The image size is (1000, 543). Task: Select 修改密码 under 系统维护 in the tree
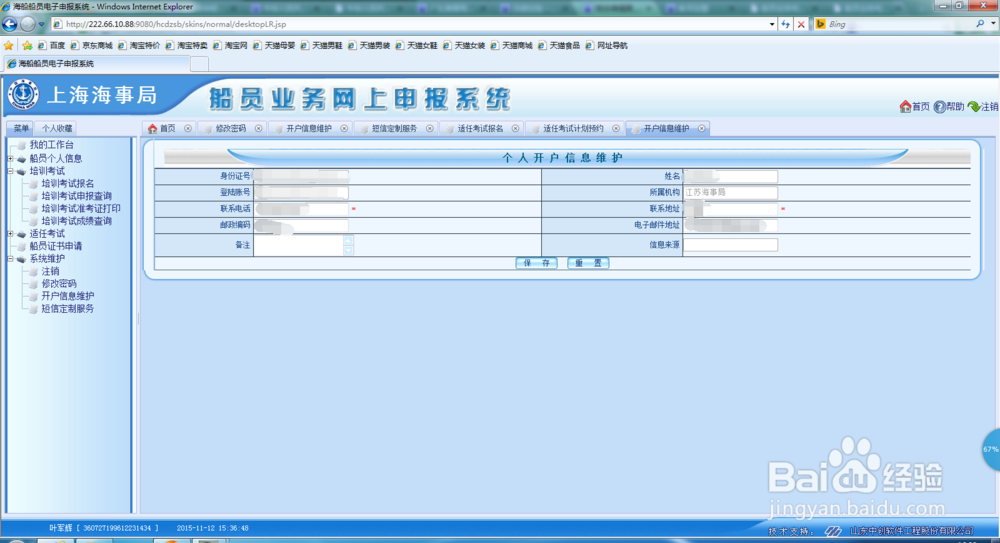pos(59,283)
